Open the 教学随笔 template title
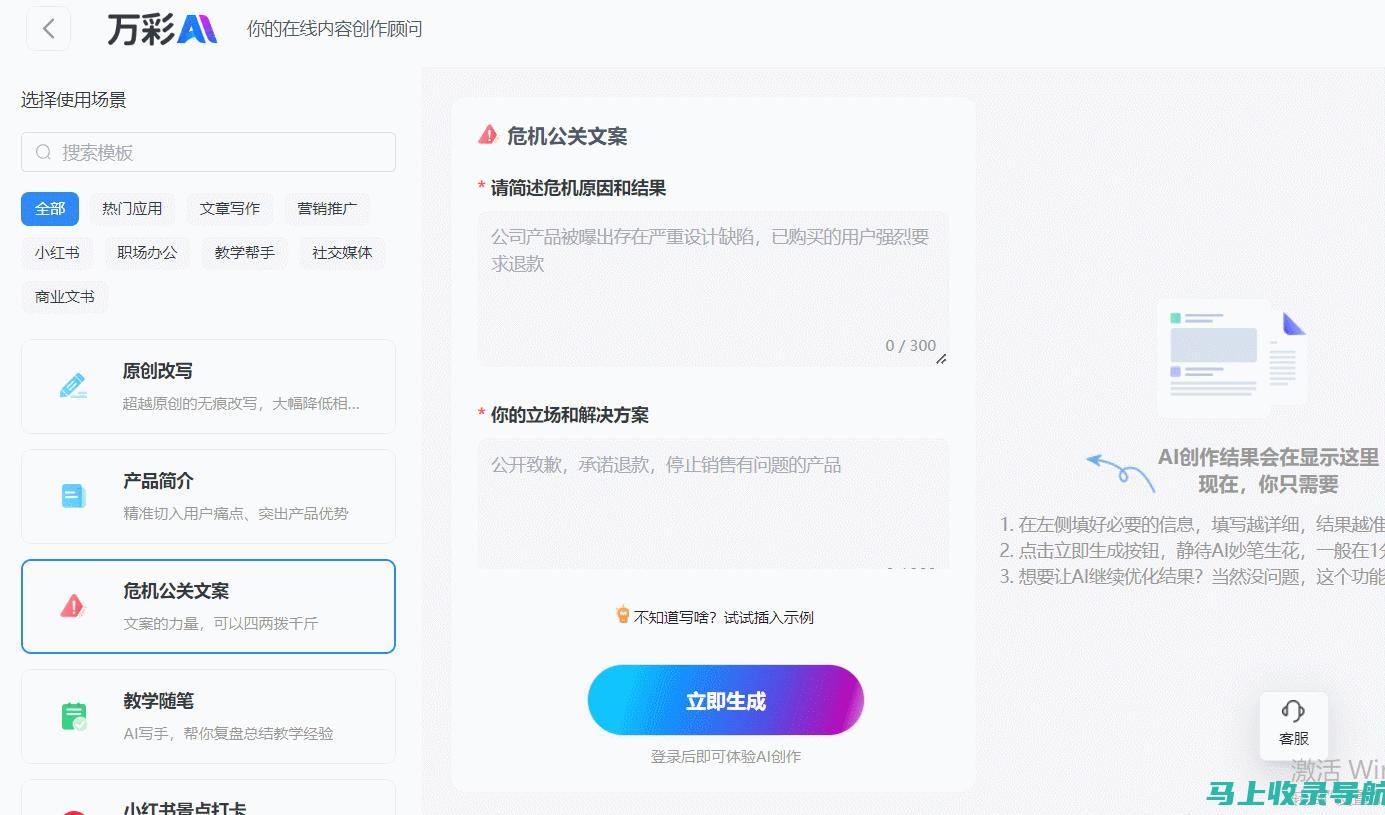The width and height of the screenshot is (1385, 815). click(x=158, y=701)
